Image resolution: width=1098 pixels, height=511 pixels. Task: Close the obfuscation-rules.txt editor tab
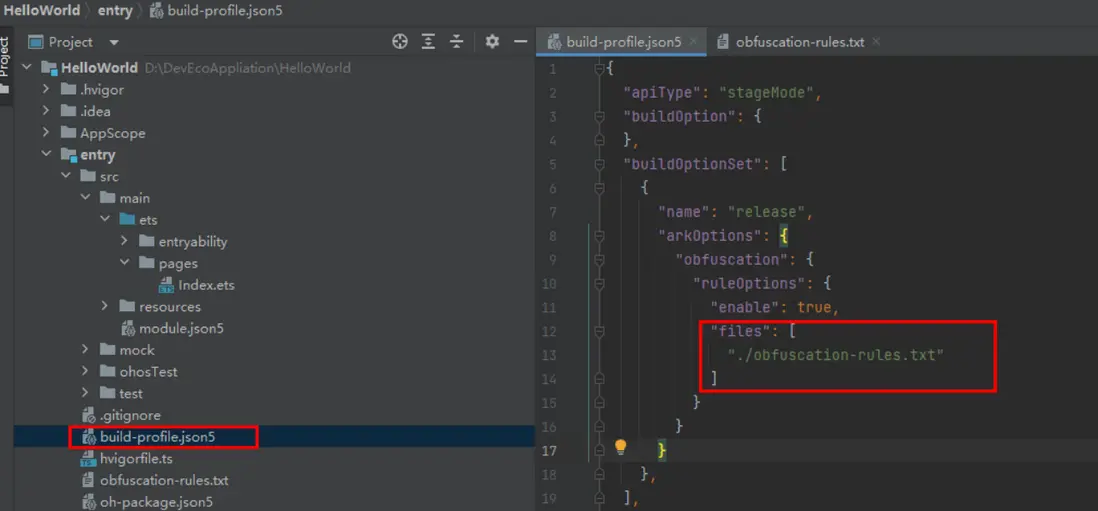pos(876,41)
